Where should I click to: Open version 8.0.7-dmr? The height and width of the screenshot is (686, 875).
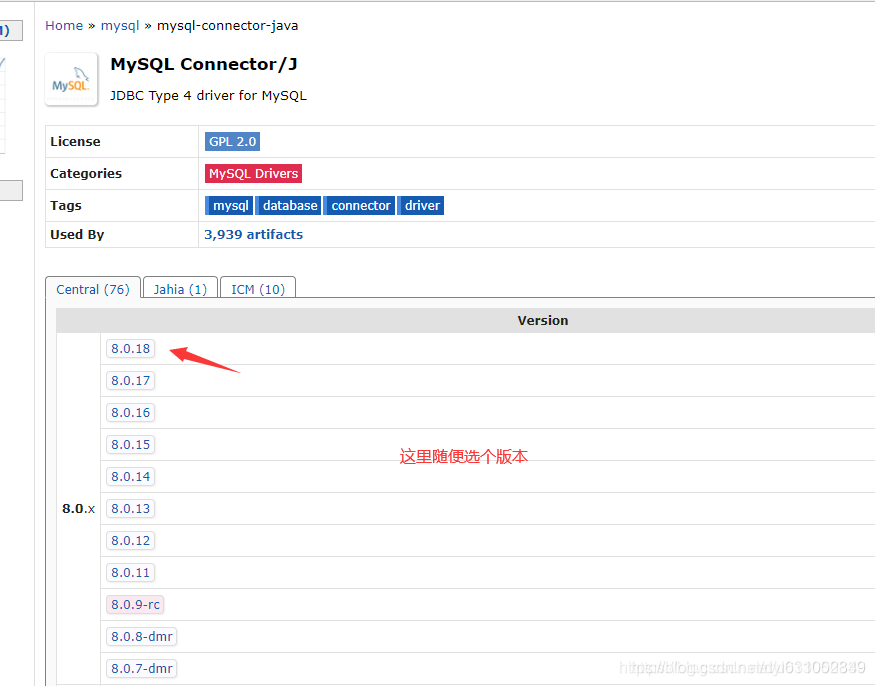[x=142, y=669]
